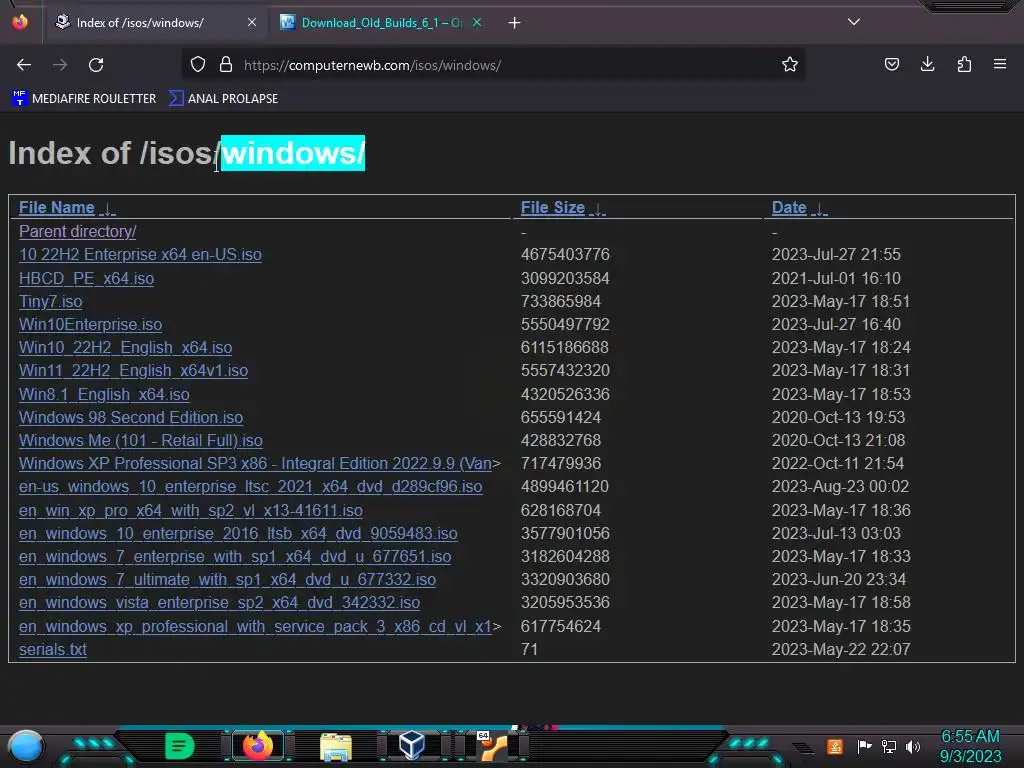Download Win8.1_English_x64.iso

coord(104,394)
